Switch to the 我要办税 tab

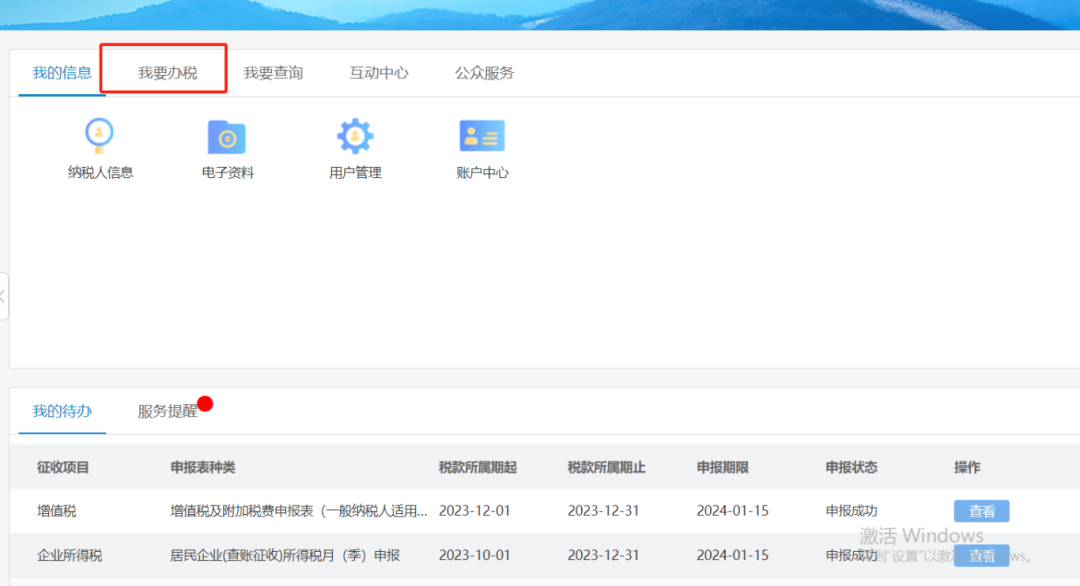coord(167,73)
